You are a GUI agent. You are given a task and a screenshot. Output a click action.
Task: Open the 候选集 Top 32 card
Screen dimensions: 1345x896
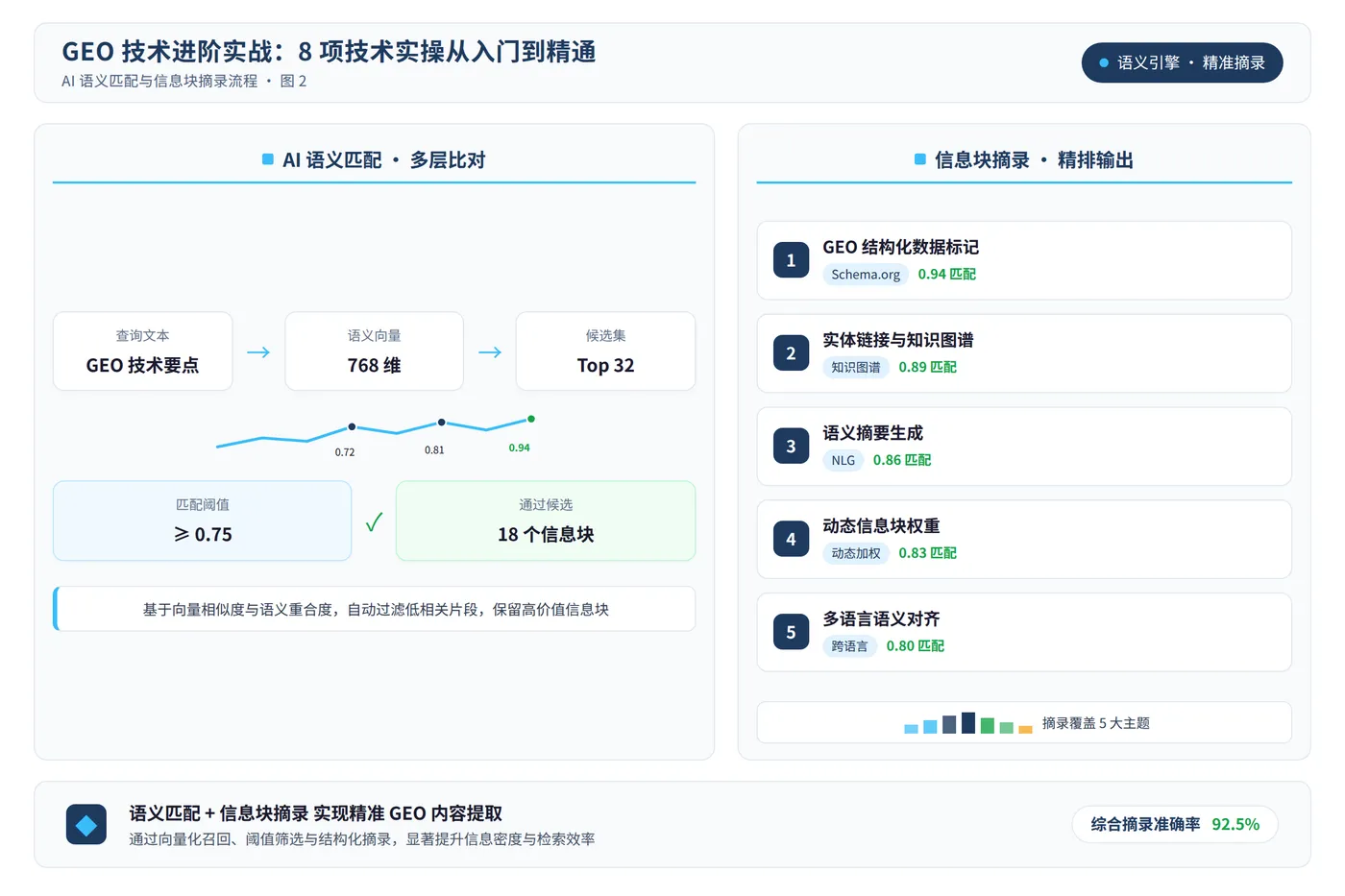605,351
